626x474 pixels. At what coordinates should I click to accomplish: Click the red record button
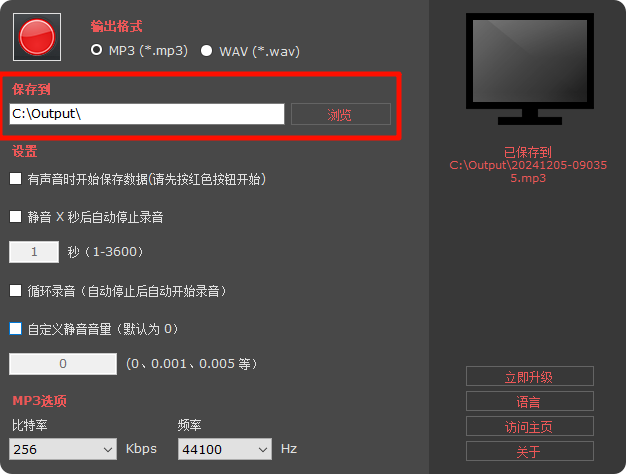pyautogui.click(x=37, y=37)
